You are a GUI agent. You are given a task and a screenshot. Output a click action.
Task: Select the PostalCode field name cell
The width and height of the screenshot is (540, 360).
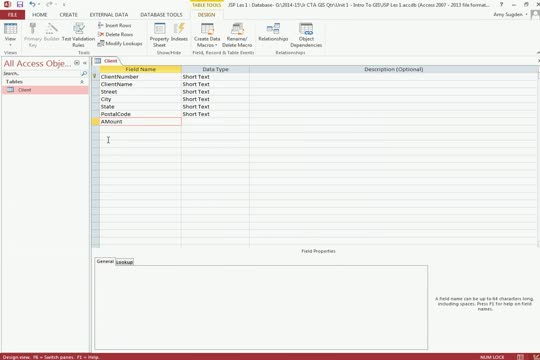coord(141,114)
